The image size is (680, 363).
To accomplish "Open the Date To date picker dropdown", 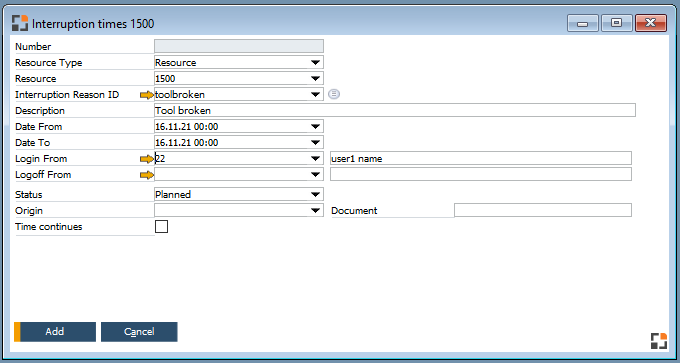I will (315, 143).
